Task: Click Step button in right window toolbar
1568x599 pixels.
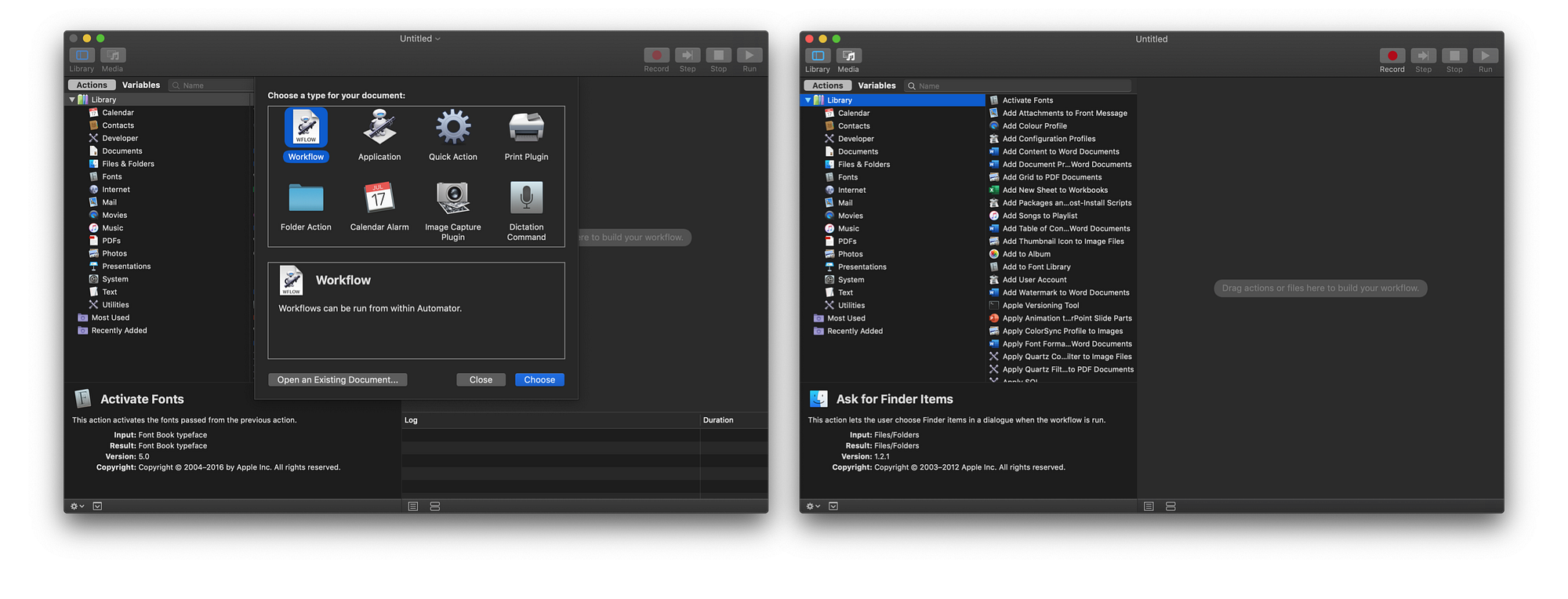Action: (1424, 56)
